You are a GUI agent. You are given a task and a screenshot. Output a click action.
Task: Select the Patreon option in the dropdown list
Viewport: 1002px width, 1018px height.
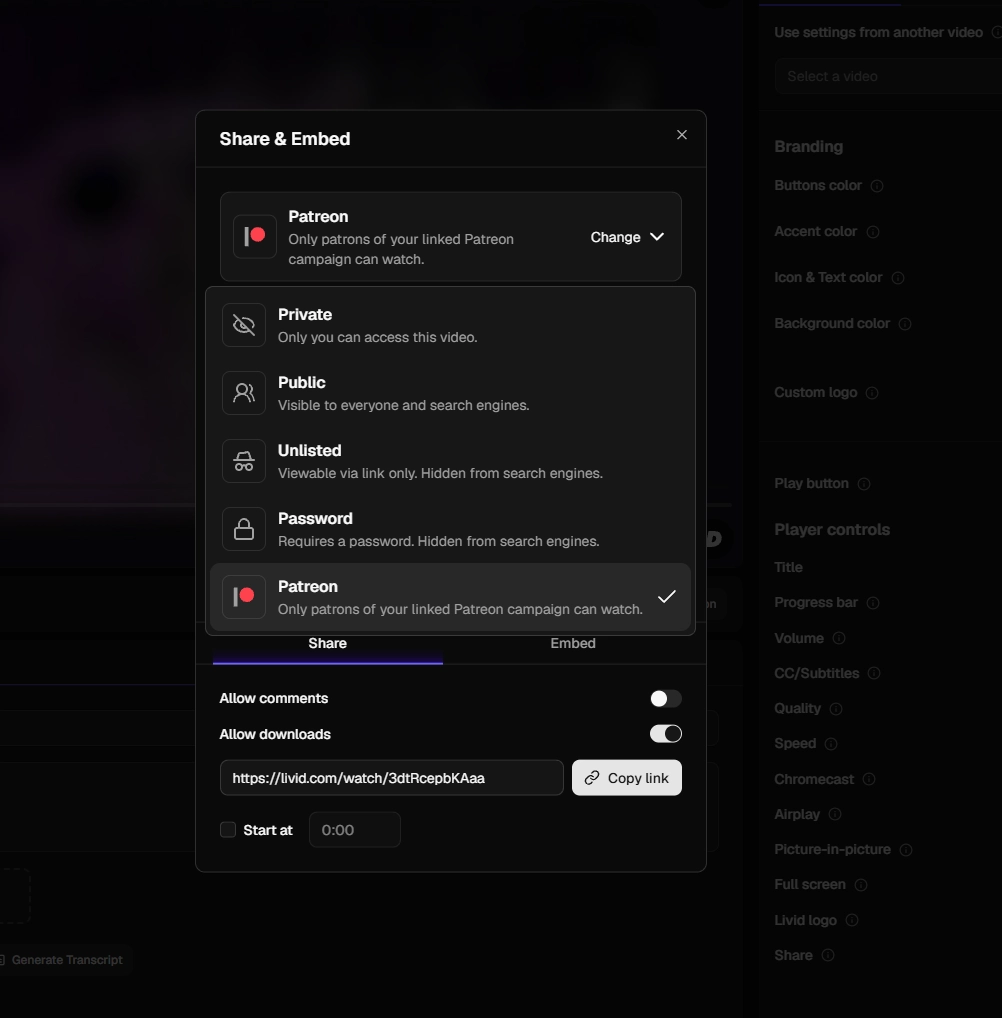[450, 597]
